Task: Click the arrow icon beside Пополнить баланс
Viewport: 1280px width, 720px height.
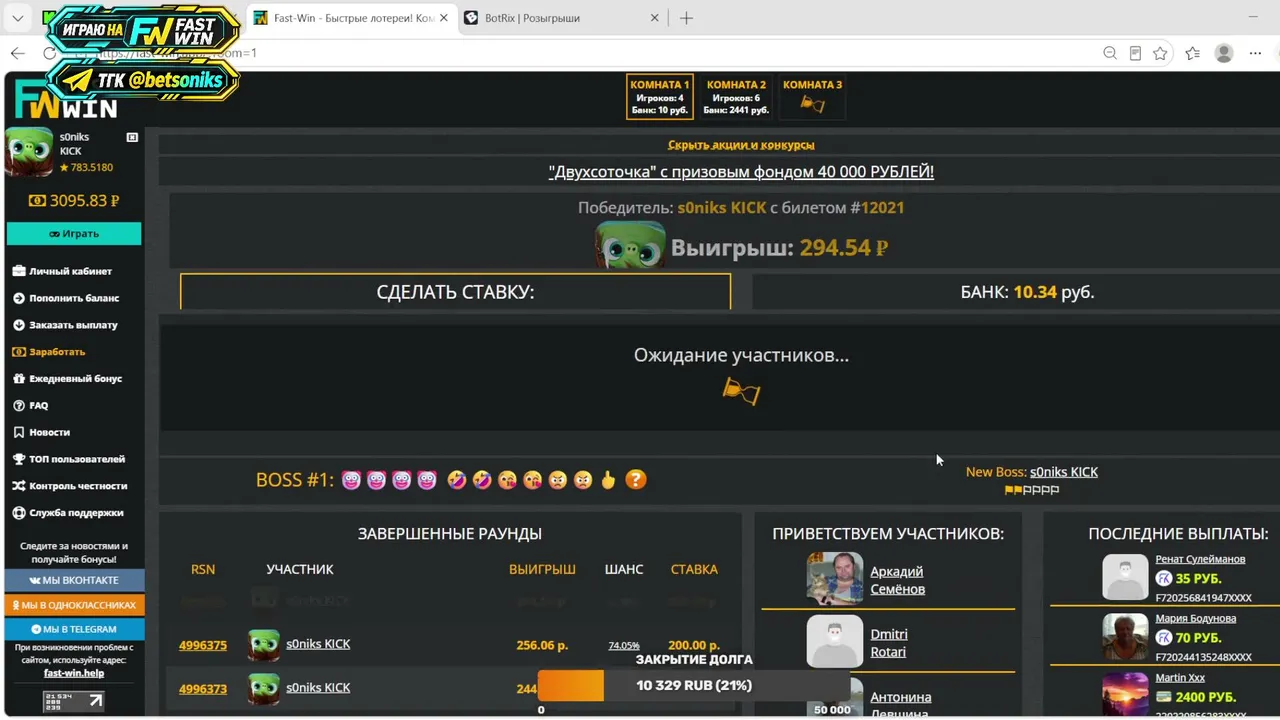Action: (19, 298)
